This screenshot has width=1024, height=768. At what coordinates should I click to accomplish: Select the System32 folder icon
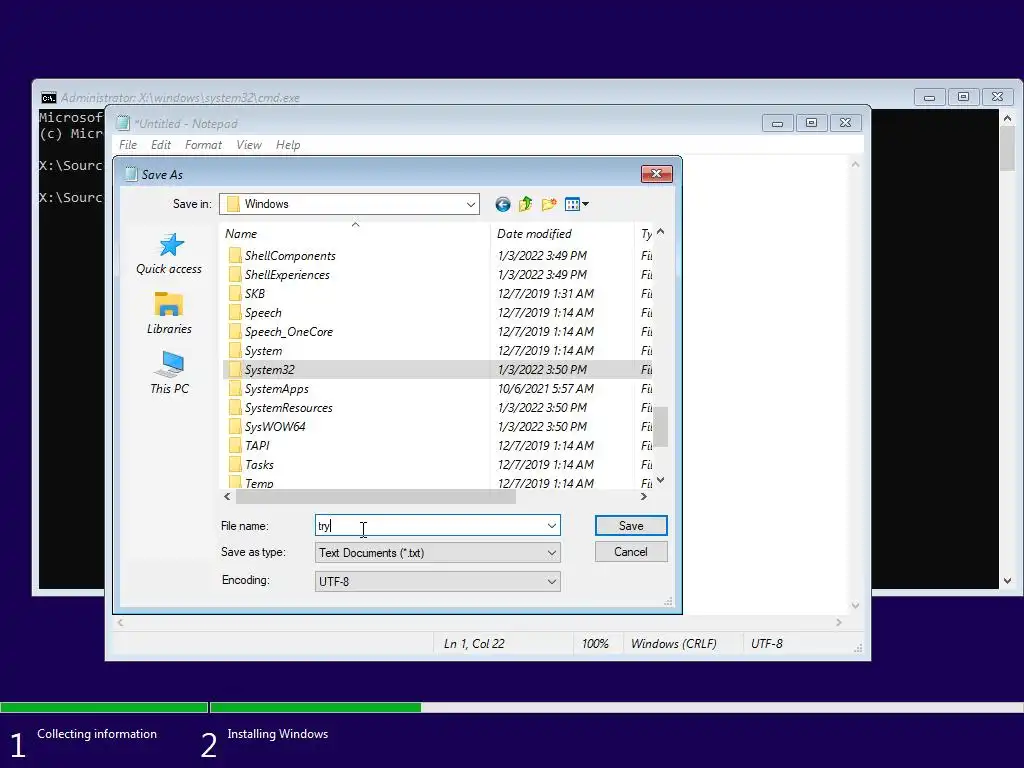coord(234,370)
